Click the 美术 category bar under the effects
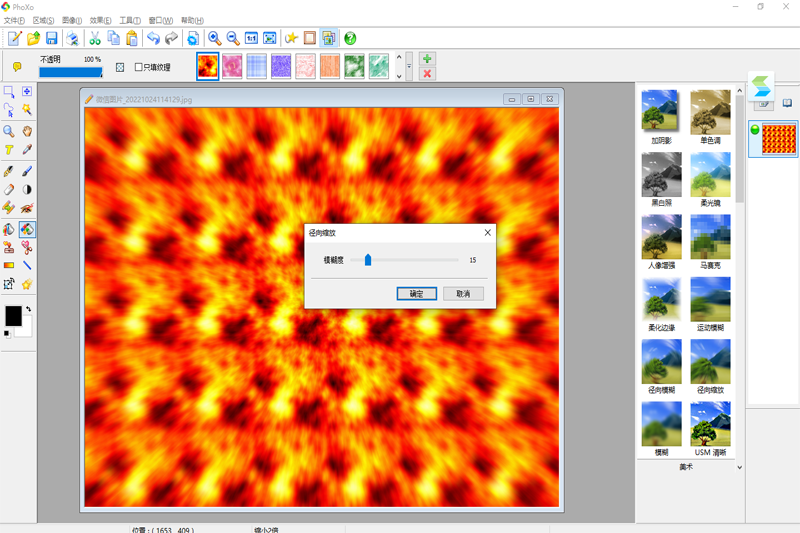The height and width of the screenshot is (533, 800). click(686, 467)
